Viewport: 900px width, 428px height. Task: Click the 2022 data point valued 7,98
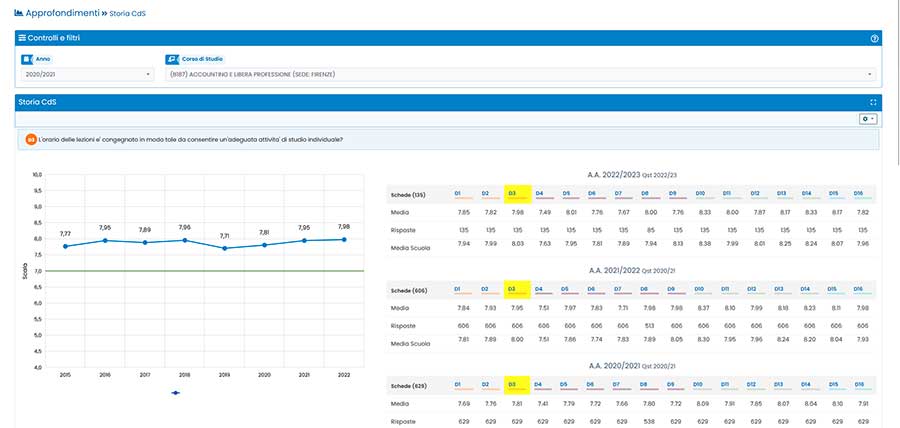point(343,239)
